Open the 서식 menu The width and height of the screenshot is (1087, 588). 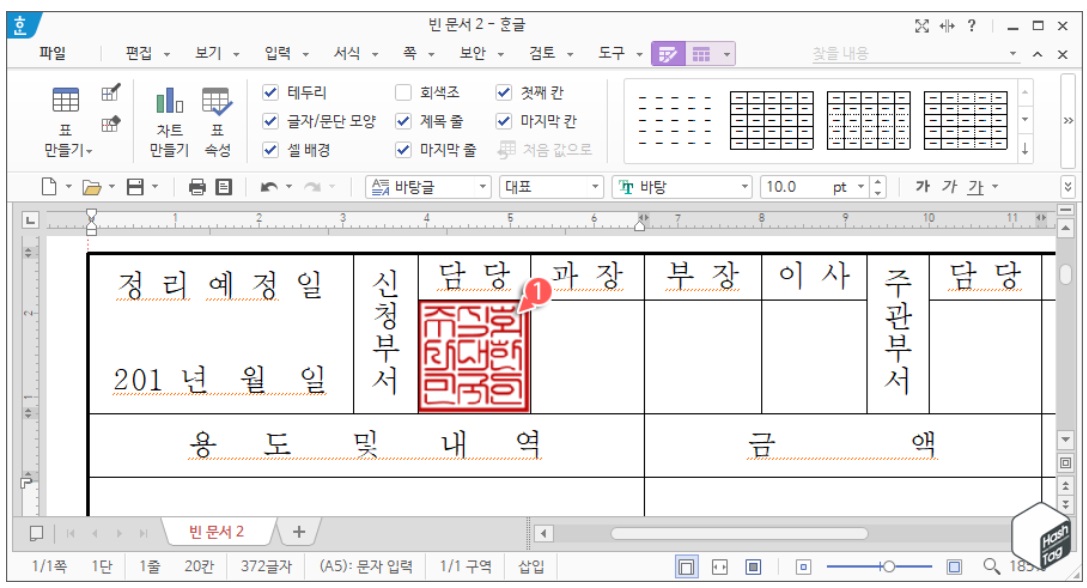tap(347, 53)
